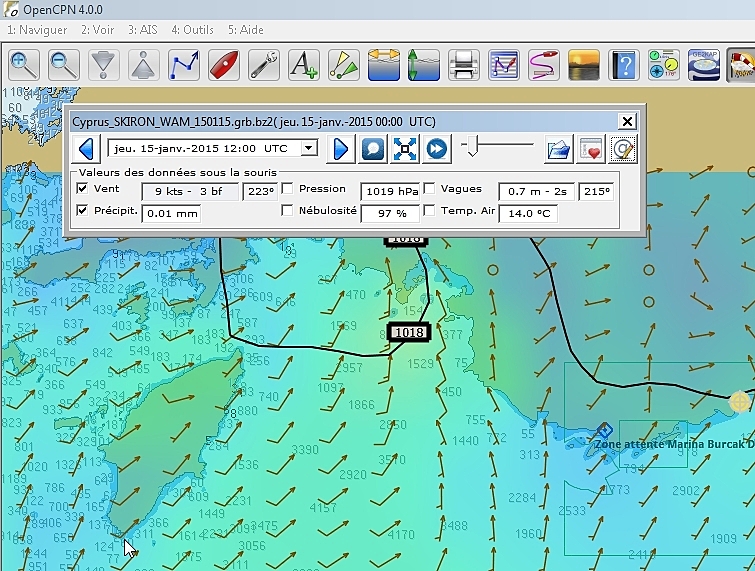Screen dimensions: 755x571
Task: Shift to larger scale chart icon
Action: pos(104,65)
